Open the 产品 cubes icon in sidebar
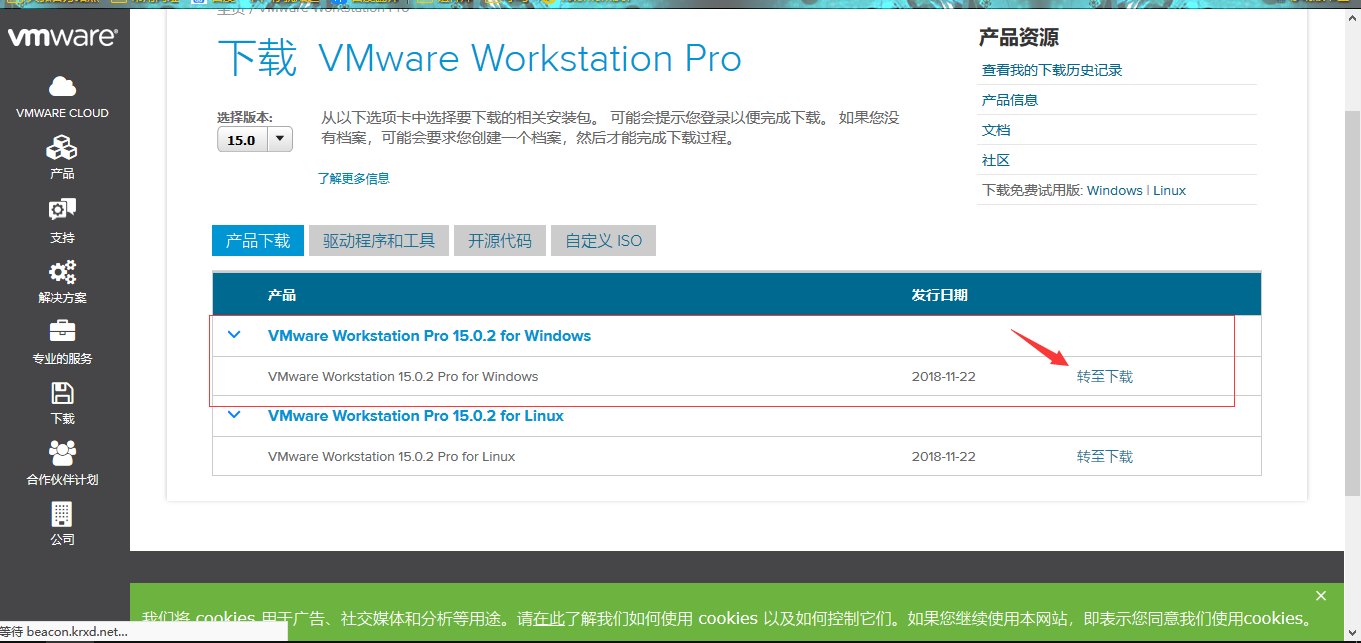The height and width of the screenshot is (643, 1361). pyautogui.click(x=62, y=148)
